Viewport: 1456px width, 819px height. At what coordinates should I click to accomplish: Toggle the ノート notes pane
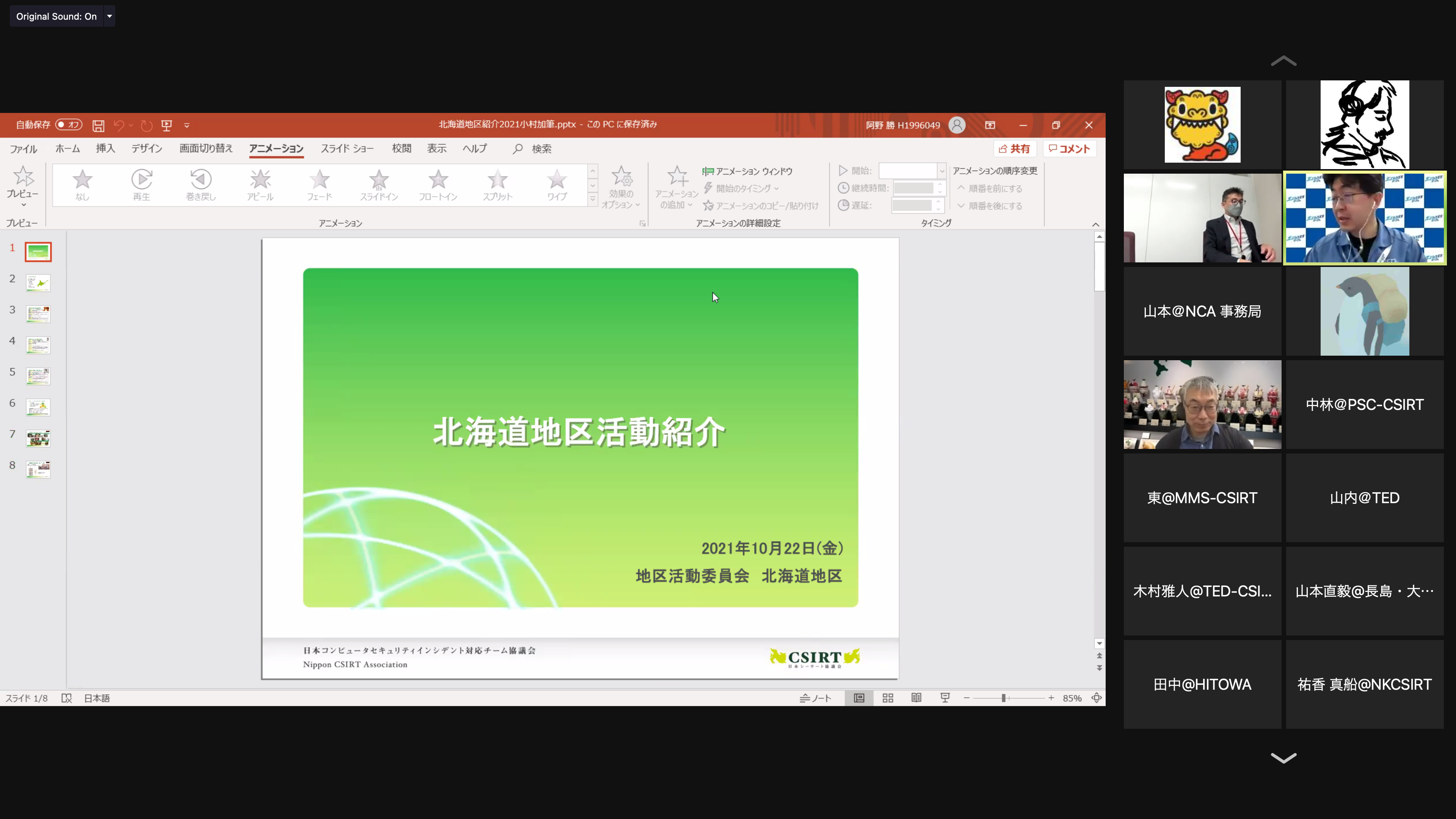point(815,698)
